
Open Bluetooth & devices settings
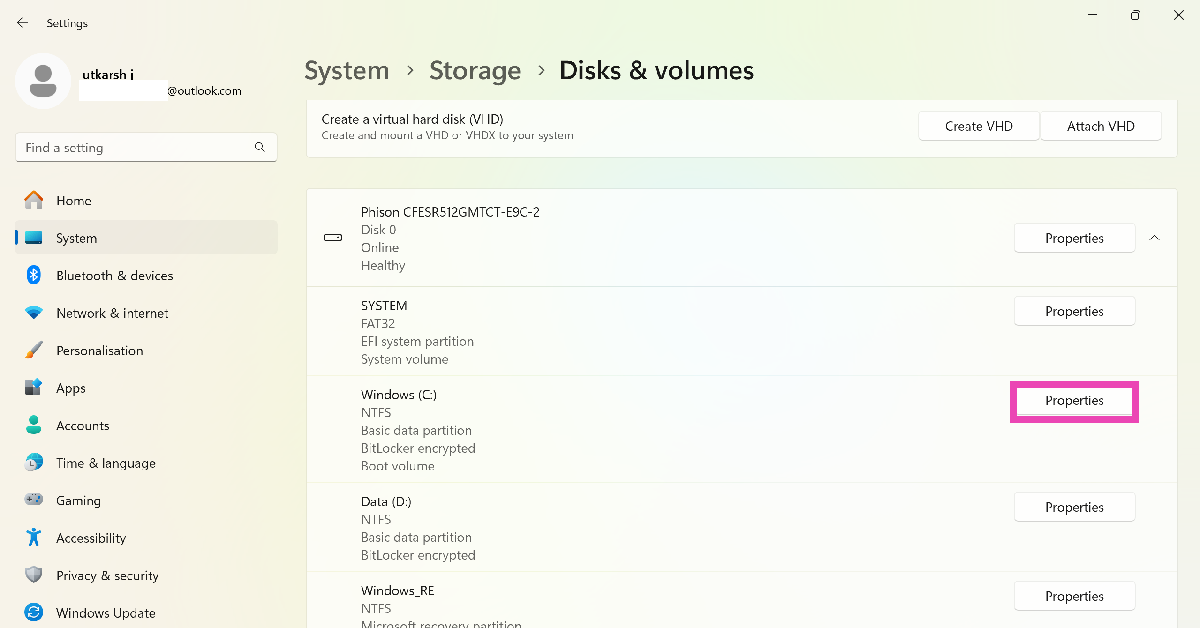[x=114, y=276]
